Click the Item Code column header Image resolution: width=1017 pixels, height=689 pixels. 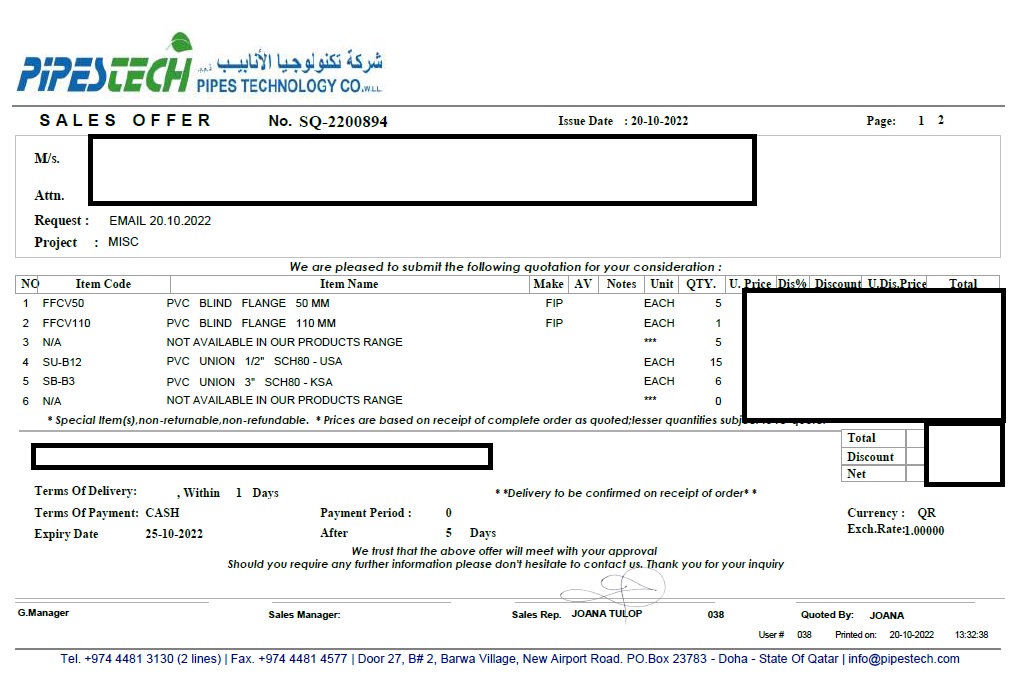click(103, 284)
